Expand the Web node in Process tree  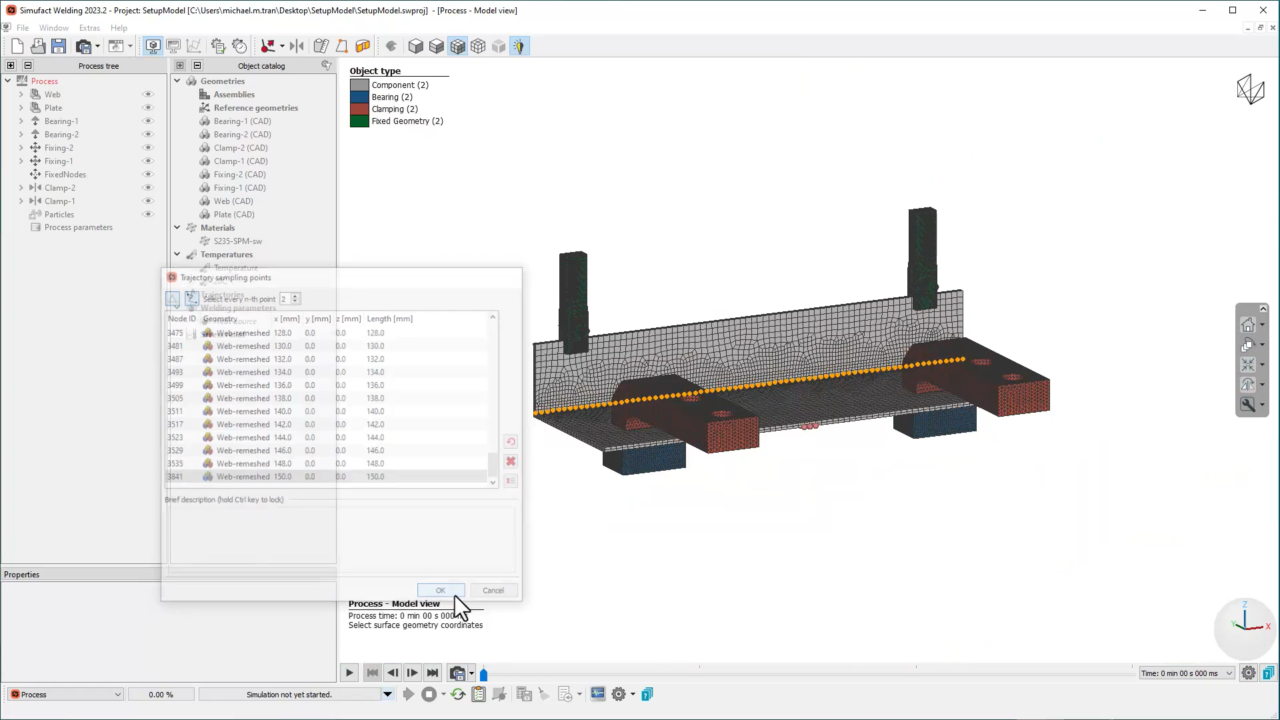click(21, 94)
